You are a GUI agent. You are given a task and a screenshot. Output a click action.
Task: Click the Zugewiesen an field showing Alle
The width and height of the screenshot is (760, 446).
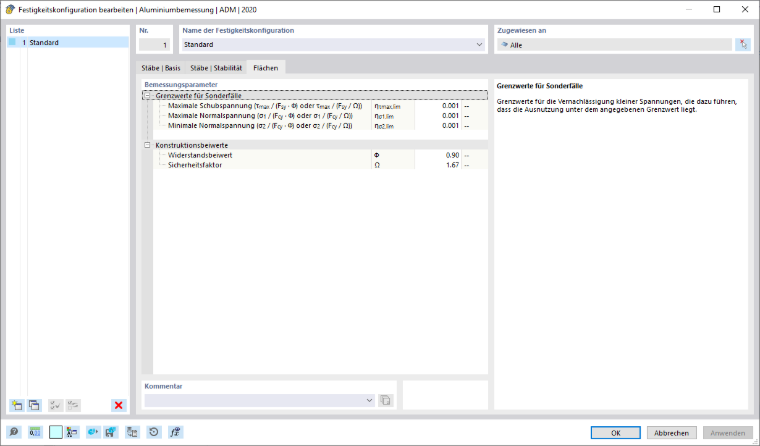pos(615,45)
